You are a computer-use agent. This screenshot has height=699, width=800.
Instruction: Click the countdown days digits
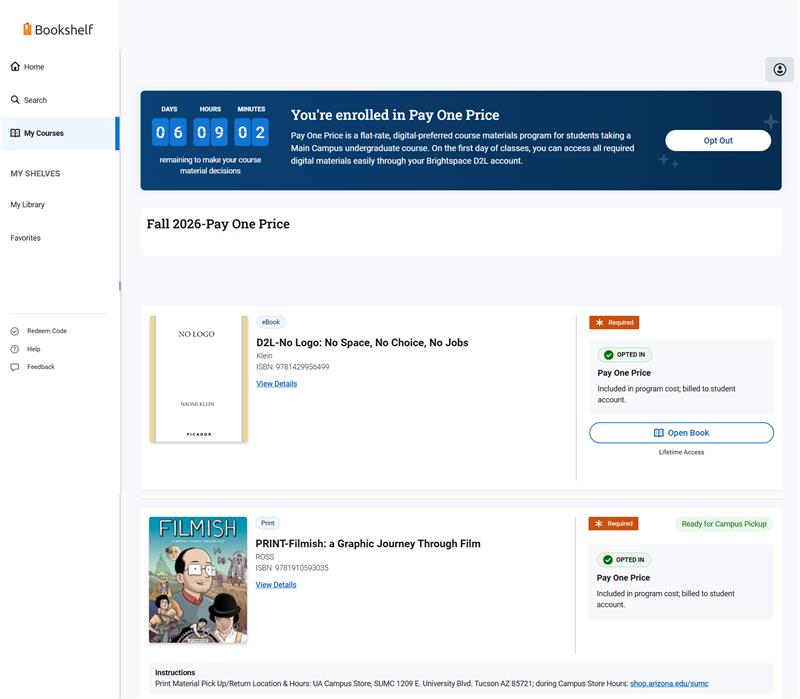click(x=169, y=133)
